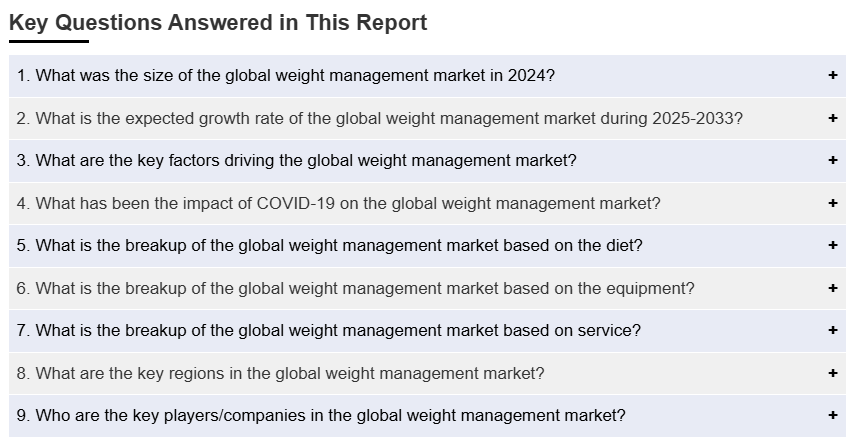Open the expected growth rate 2025-2033 question
Viewport: 854px width, 444px height.
[379, 118]
